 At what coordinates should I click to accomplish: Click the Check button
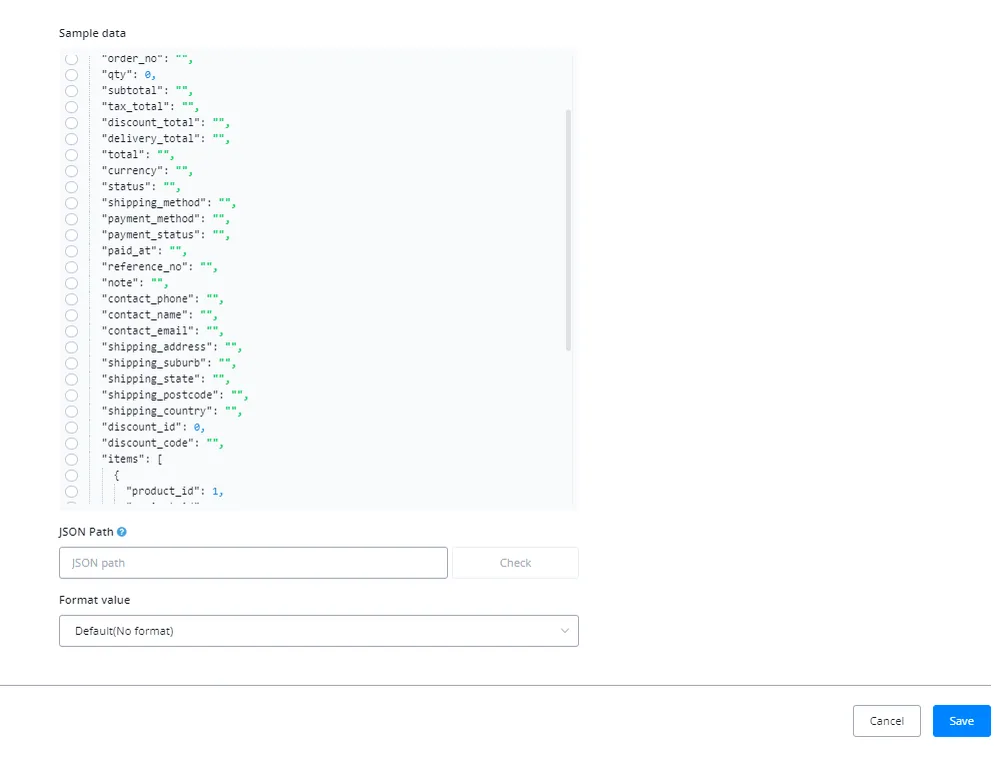(x=515, y=563)
